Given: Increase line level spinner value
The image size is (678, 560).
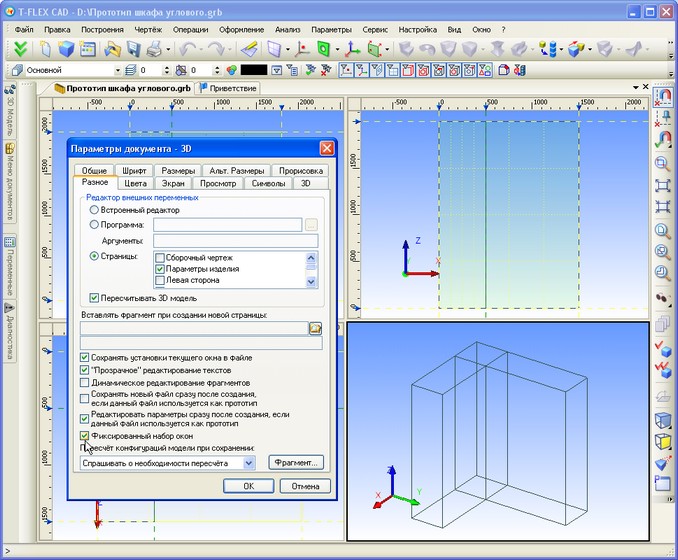Looking at the screenshot, I should pyautogui.click(x=167, y=68).
